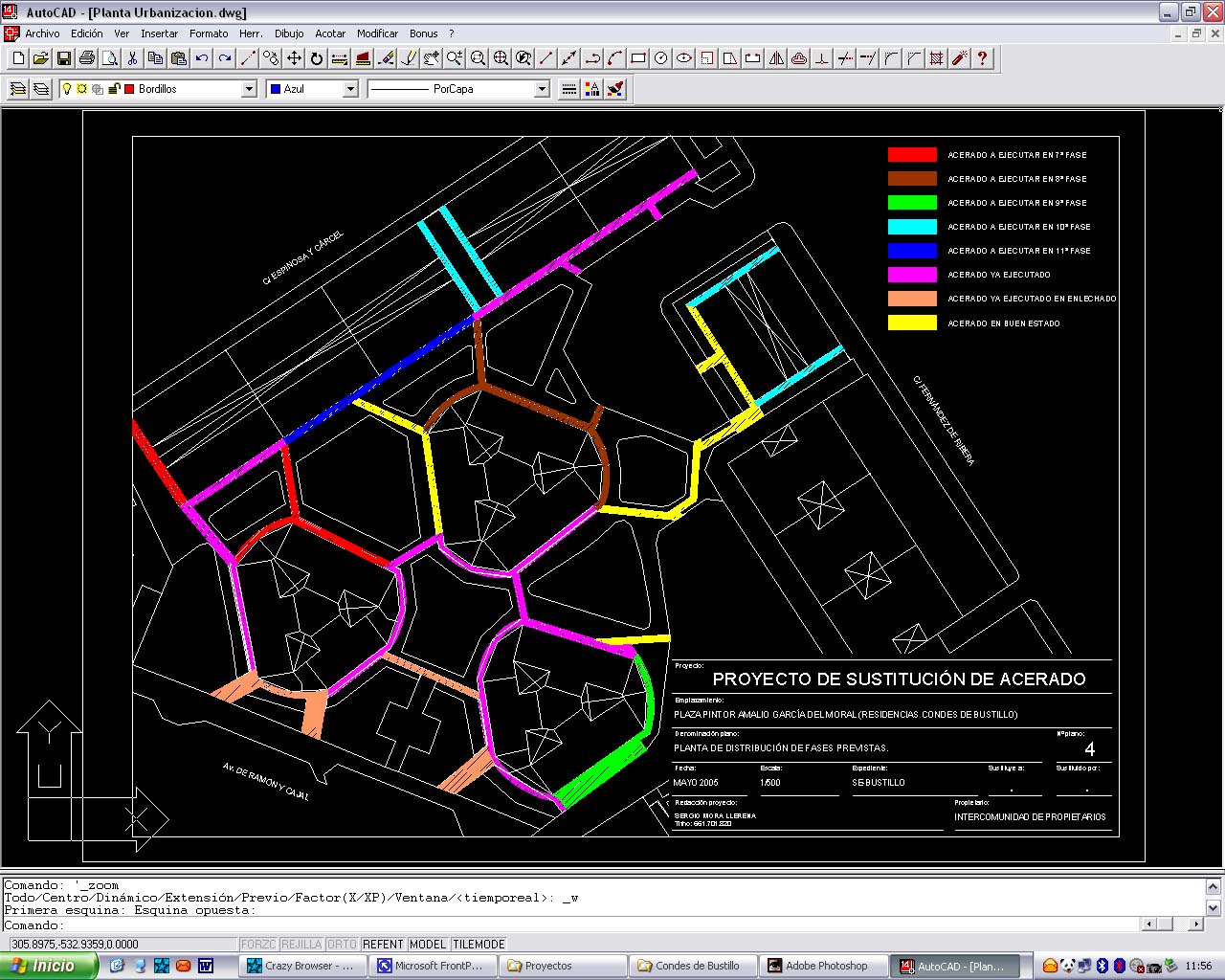Open the Dibujo menu

click(289, 33)
